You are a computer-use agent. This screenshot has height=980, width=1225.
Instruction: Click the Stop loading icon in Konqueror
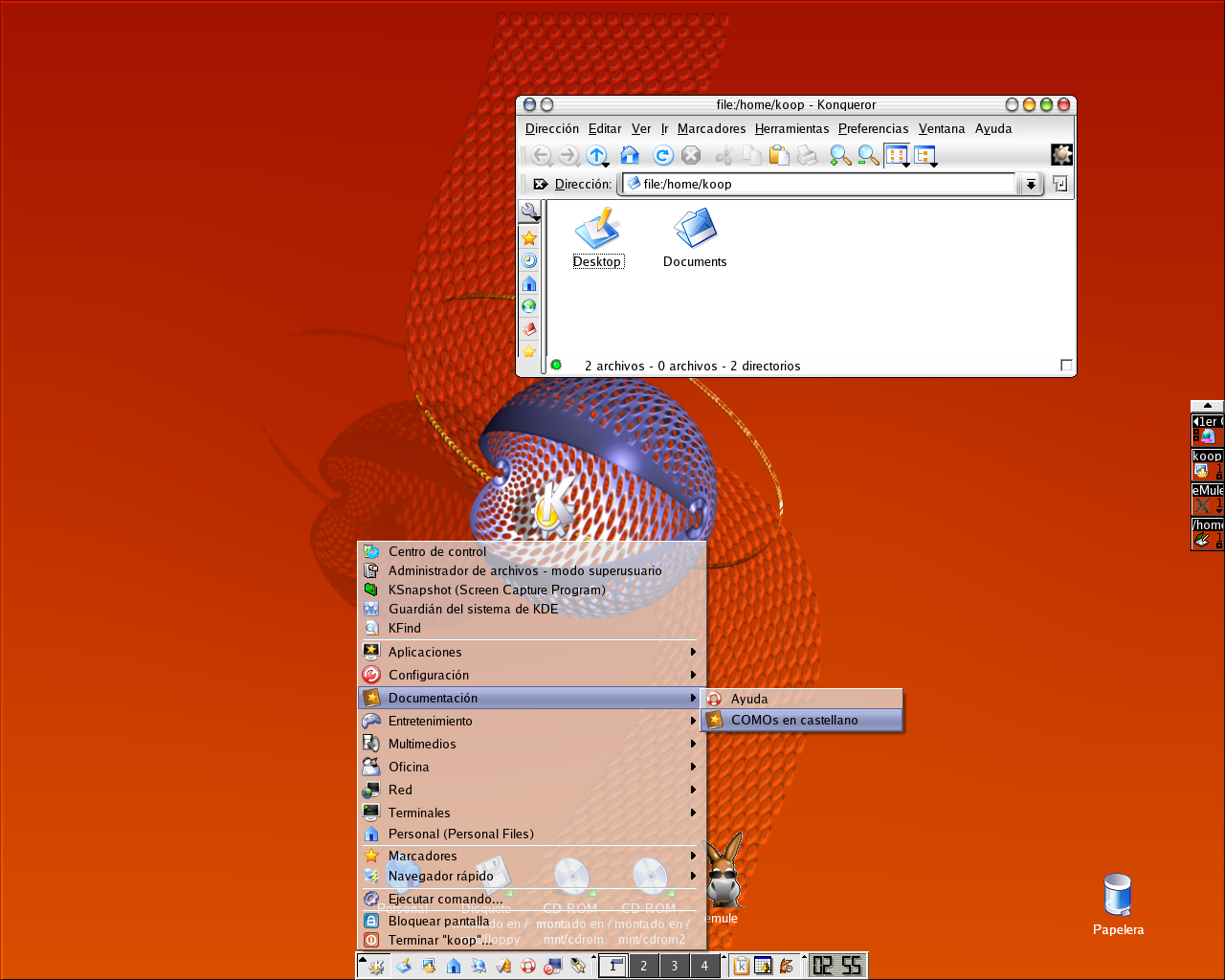point(691,155)
